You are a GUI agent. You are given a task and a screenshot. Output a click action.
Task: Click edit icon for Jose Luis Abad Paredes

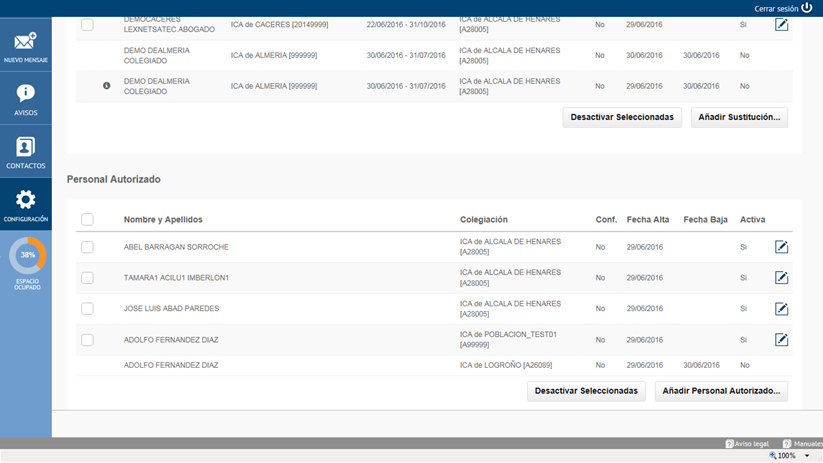pyautogui.click(x=782, y=309)
